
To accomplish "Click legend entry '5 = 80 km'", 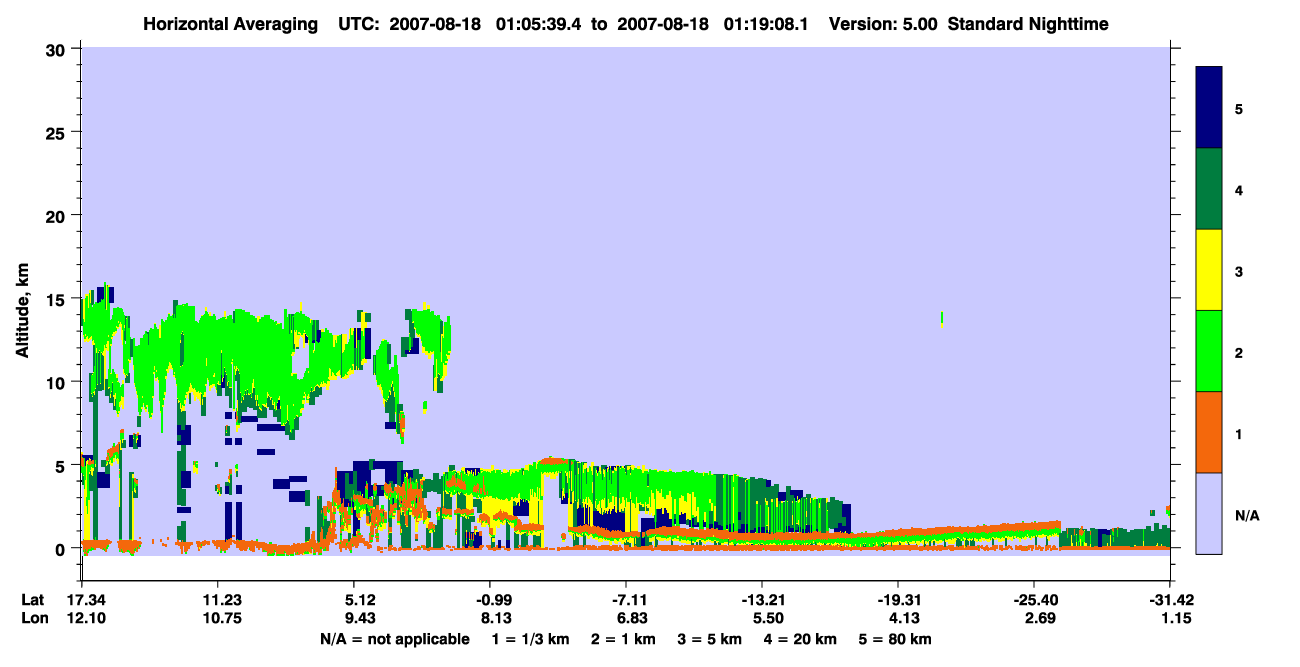I will [x=895, y=639].
